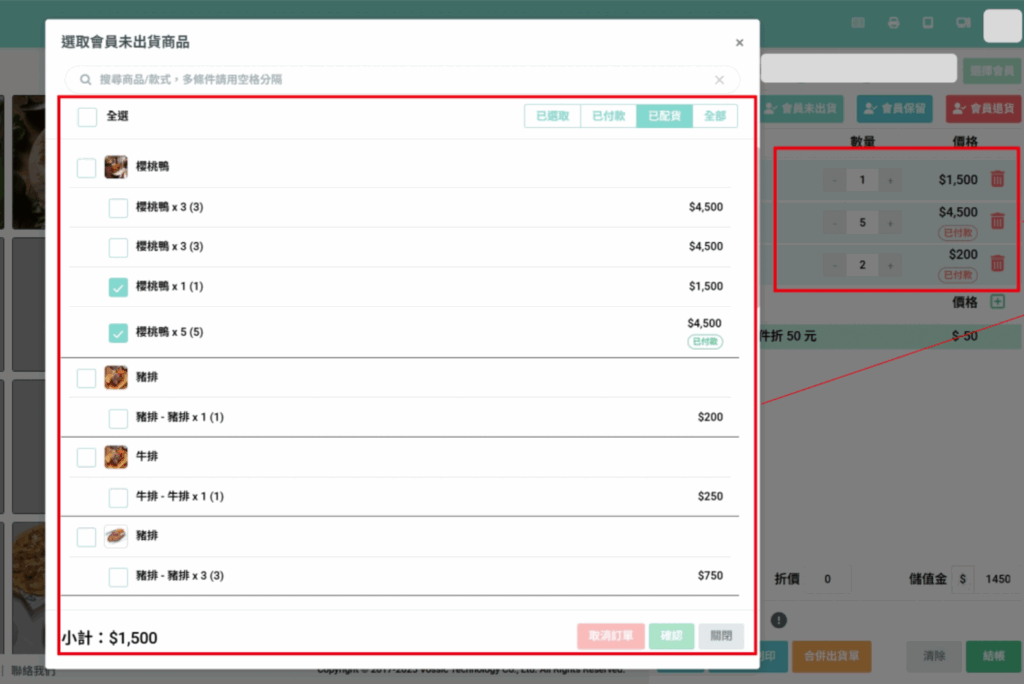
Task: Click the 小計:$1,500 subtotal text
Action: click(109, 638)
